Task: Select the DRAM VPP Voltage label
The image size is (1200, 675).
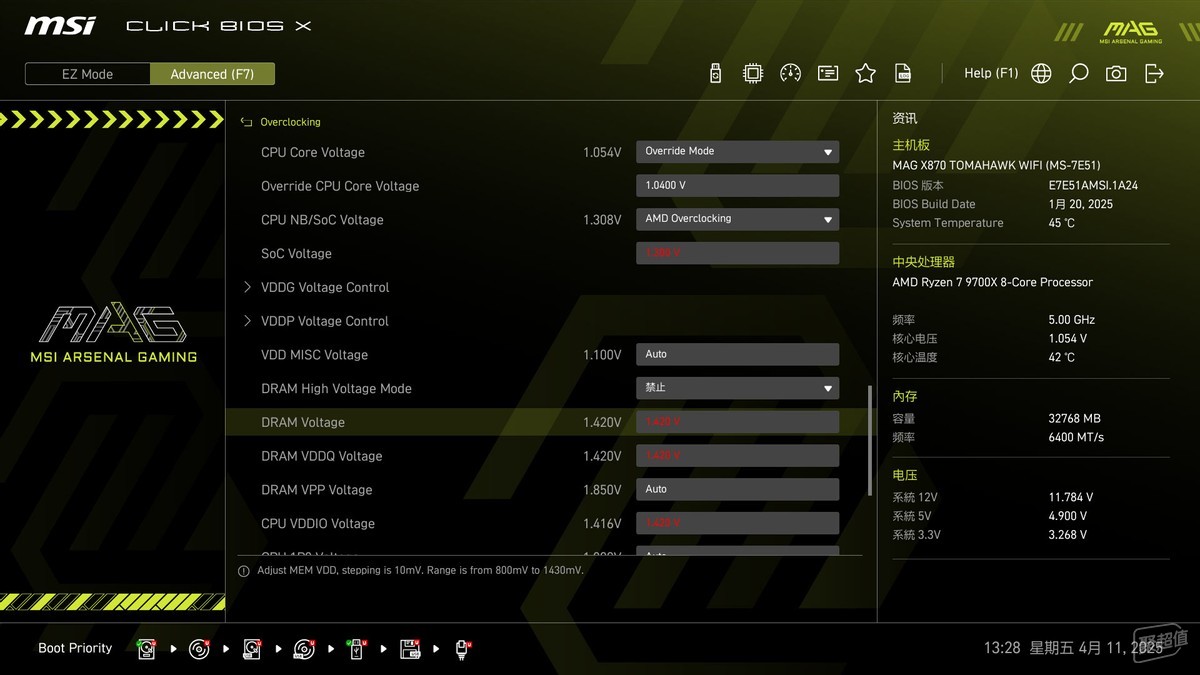Action: tap(316, 490)
